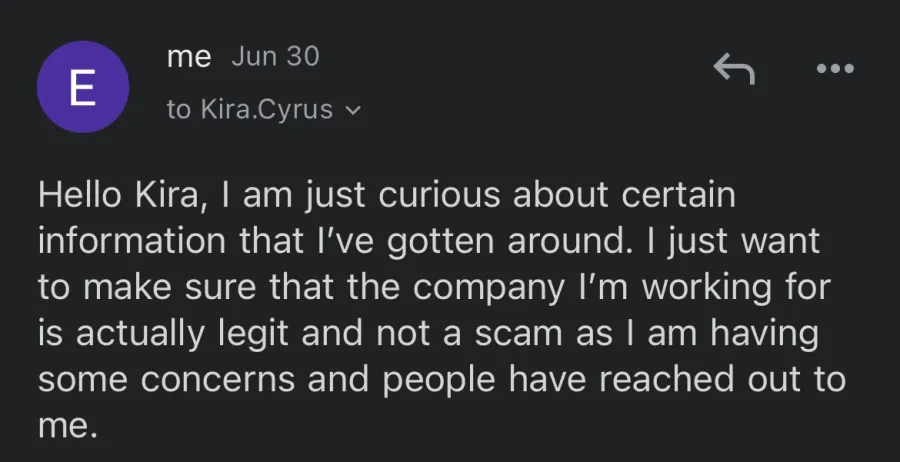The width and height of the screenshot is (900, 462).
Task: Expand recipient details chevron beside Kira.Cyrus
Action: point(355,110)
